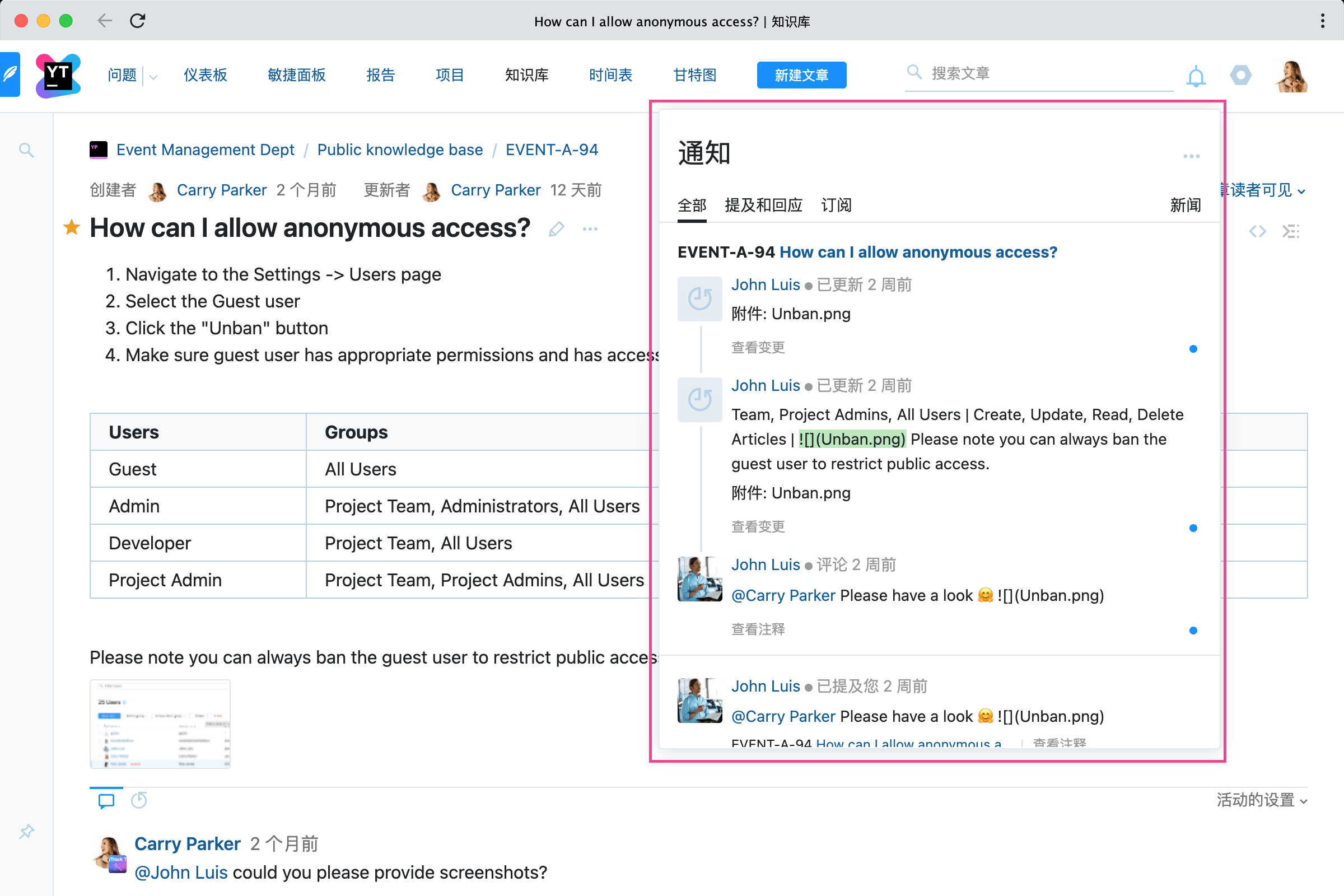
Task: Click the pin icon in sidebar
Action: click(26, 831)
